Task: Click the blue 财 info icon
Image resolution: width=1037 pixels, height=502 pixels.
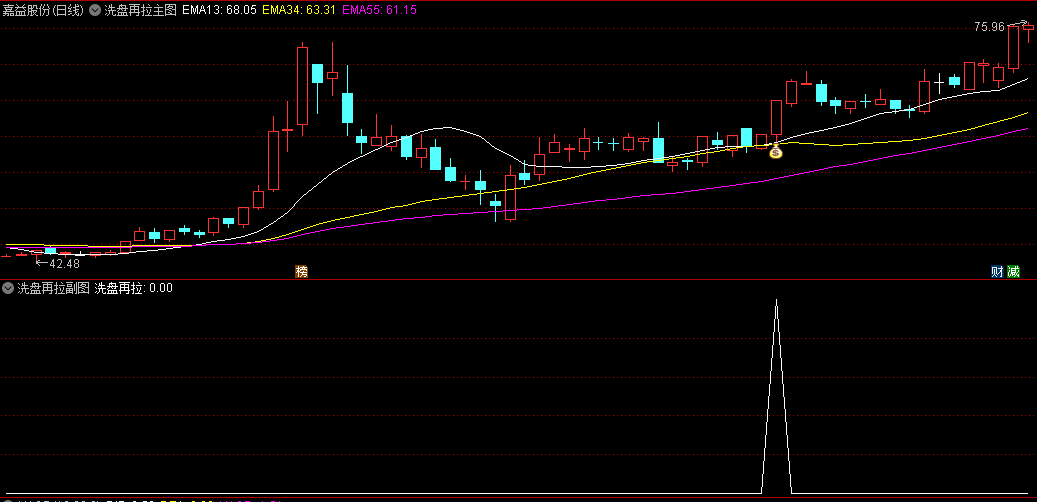Action: (997, 272)
